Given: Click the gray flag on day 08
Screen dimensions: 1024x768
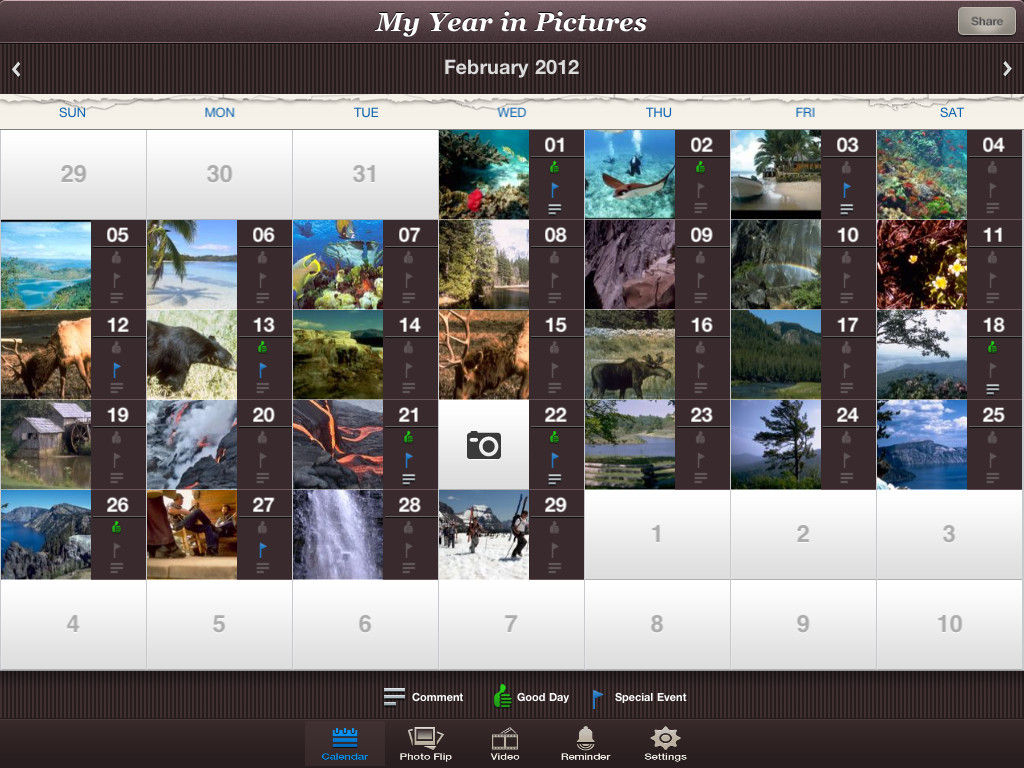Looking at the screenshot, I should coord(554,280).
